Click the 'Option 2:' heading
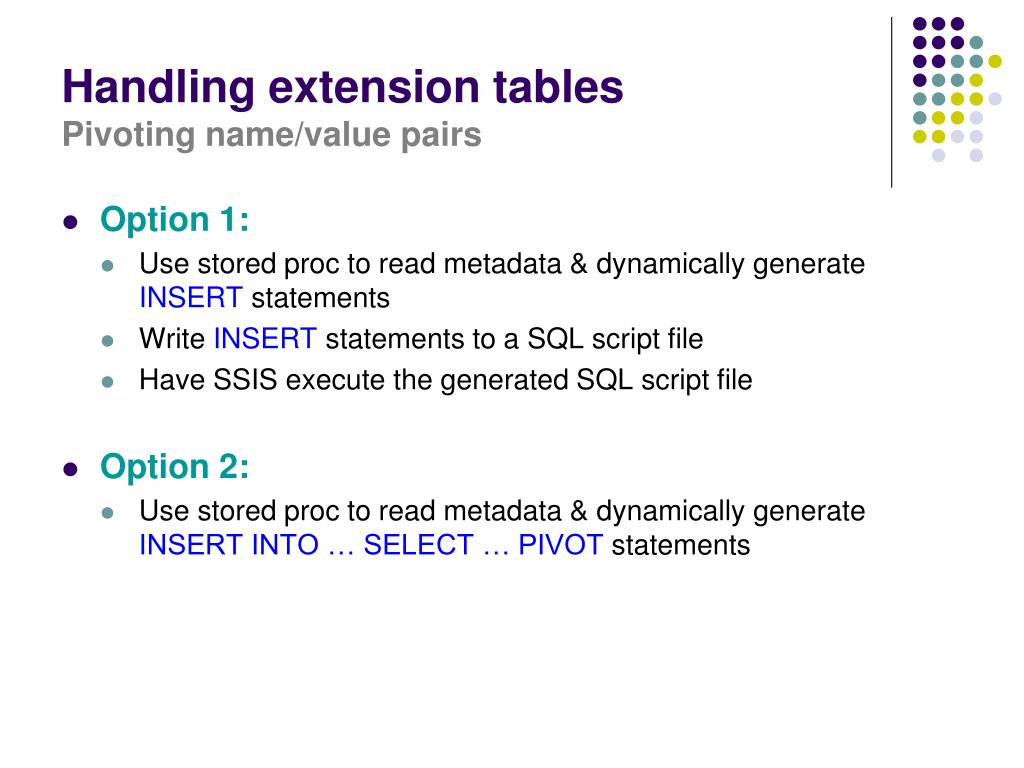 click(174, 466)
